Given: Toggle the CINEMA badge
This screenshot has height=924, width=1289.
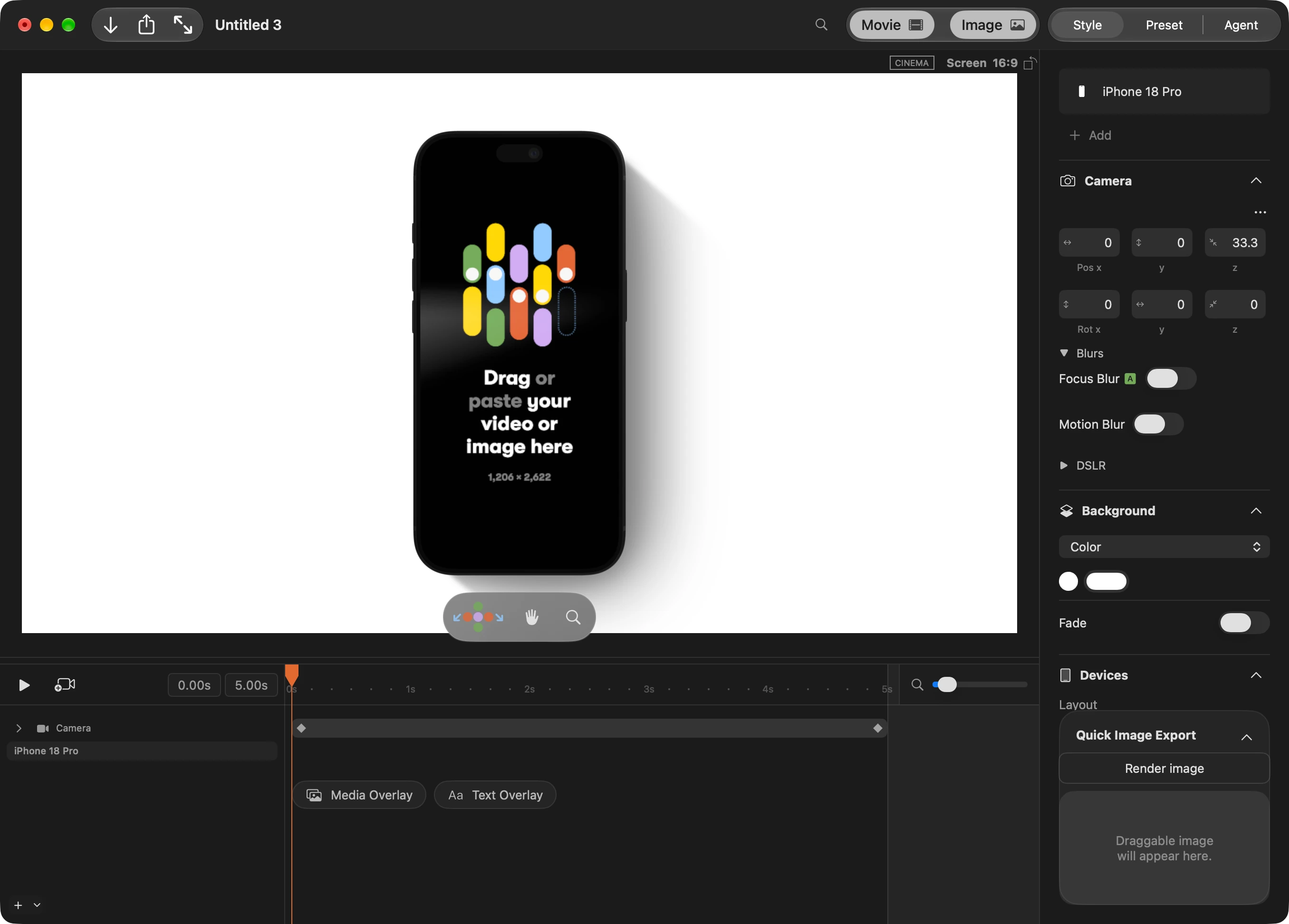Looking at the screenshot, I should click(912, 63).
